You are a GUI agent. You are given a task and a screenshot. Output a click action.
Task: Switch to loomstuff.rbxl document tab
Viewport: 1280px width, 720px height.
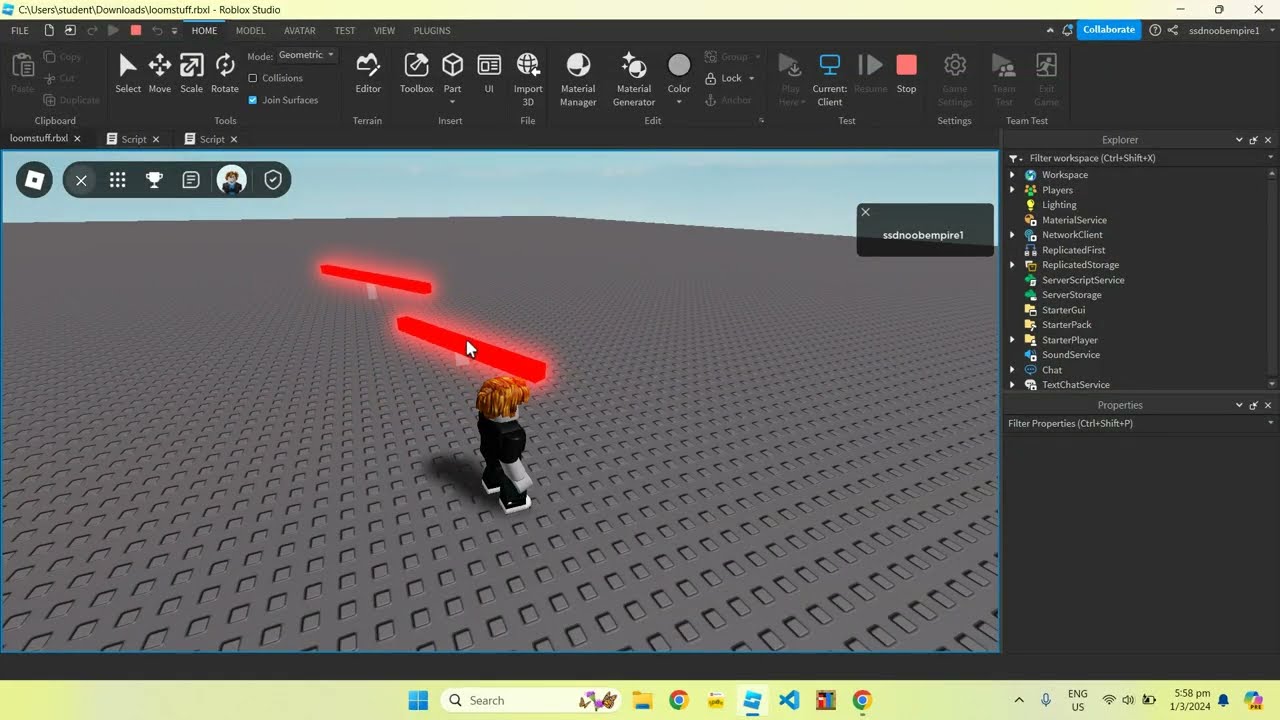click(x=40, y=139)
